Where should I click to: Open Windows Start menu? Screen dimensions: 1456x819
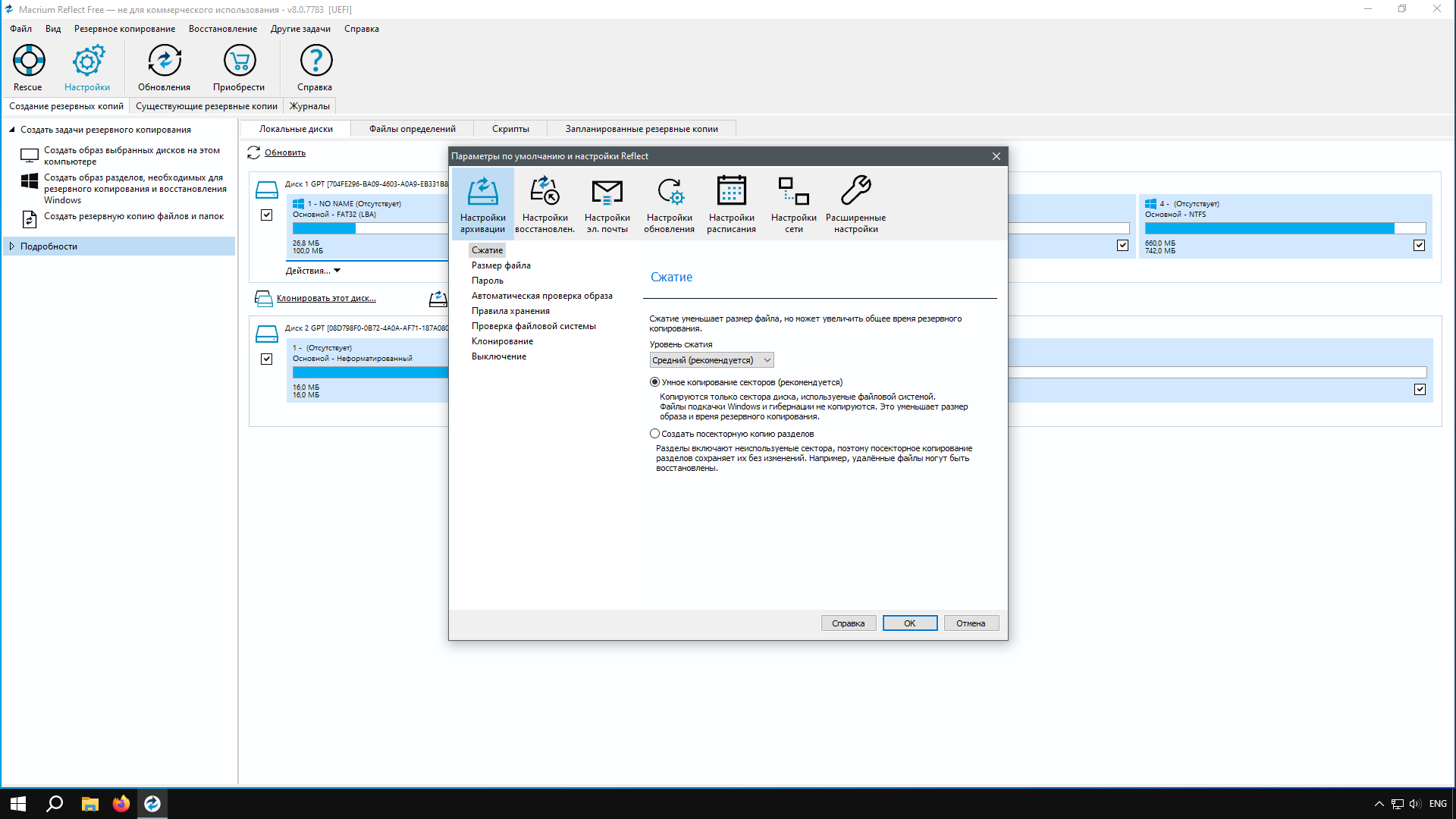(18, 804)
